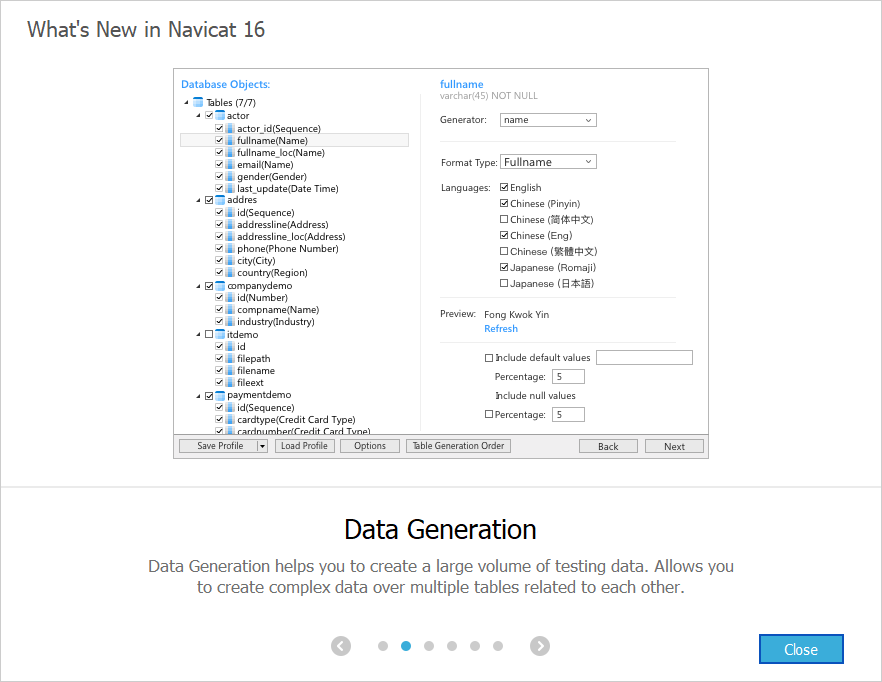The height and width of the screenshot is (682, 882).
Task: Enable the itdemo table checkbox
Action: [209, 334]
